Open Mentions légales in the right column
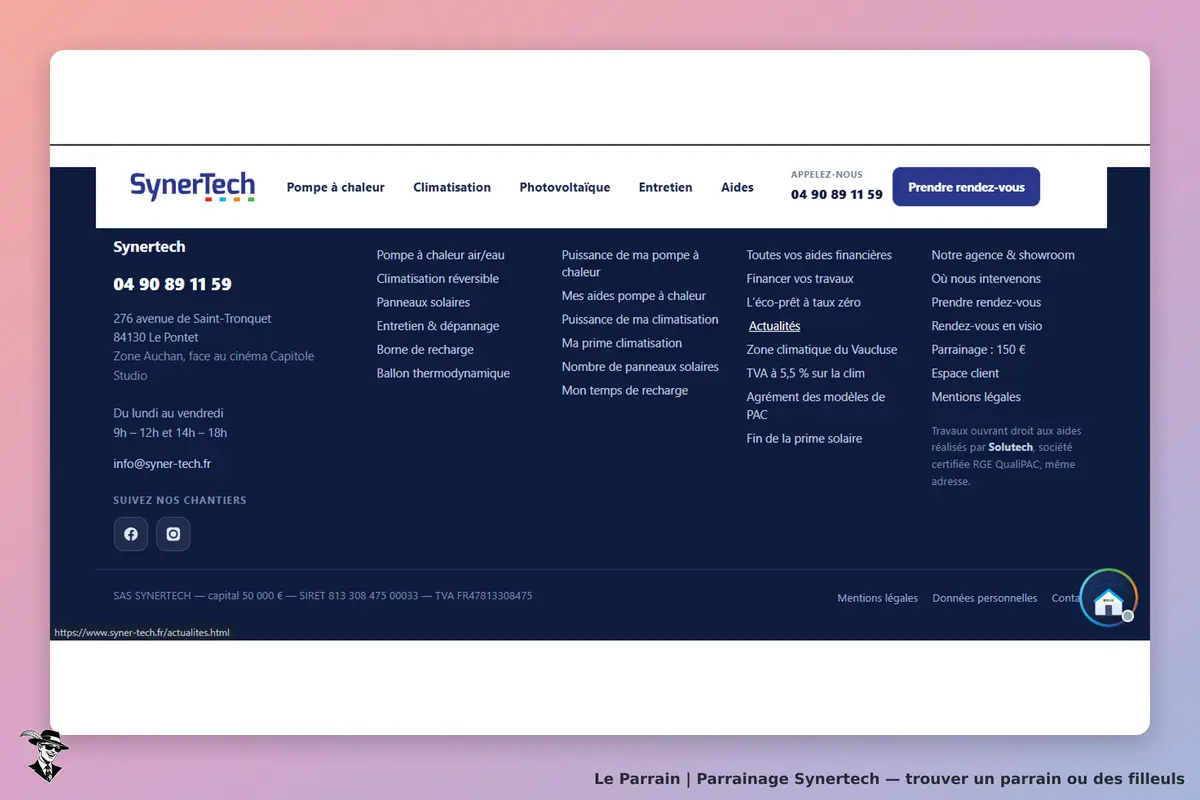The height and width of the screenshot is (800, 1200). (976, 397)
